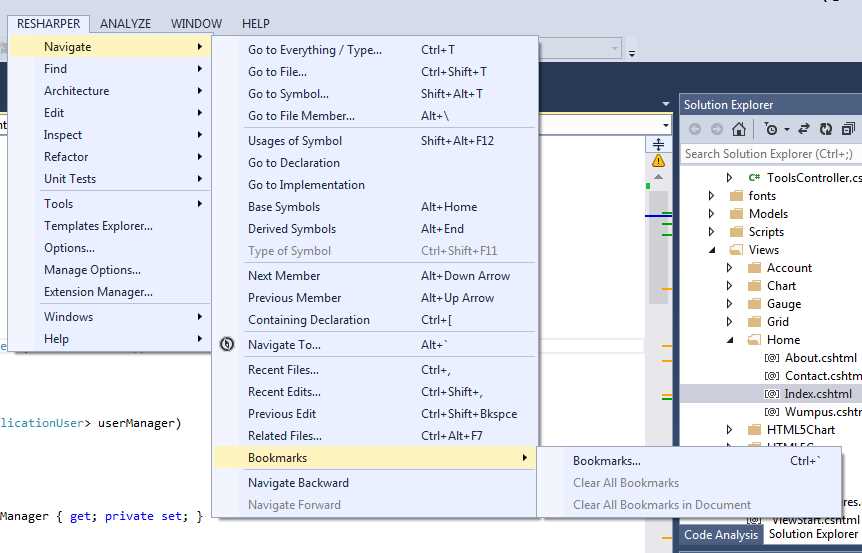Click the yellow warning marker icon
This screenshot has height=553, width=862.
point(658,161)
